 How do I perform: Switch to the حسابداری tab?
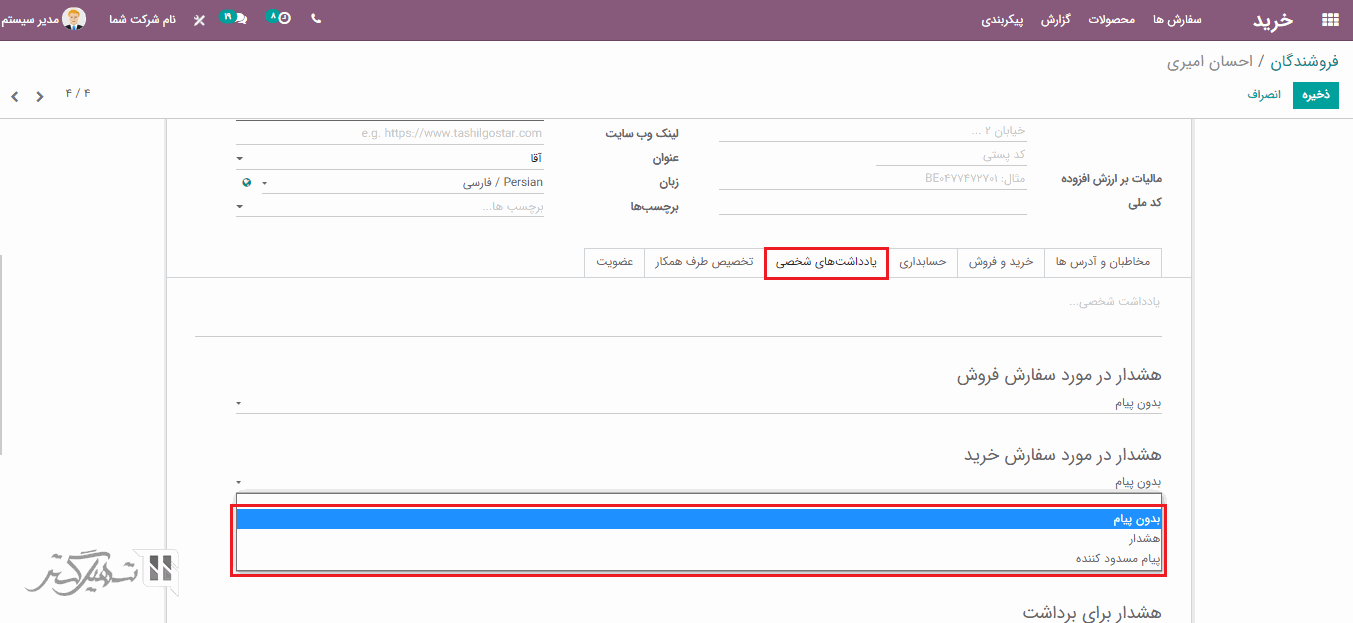coord(922,262)
